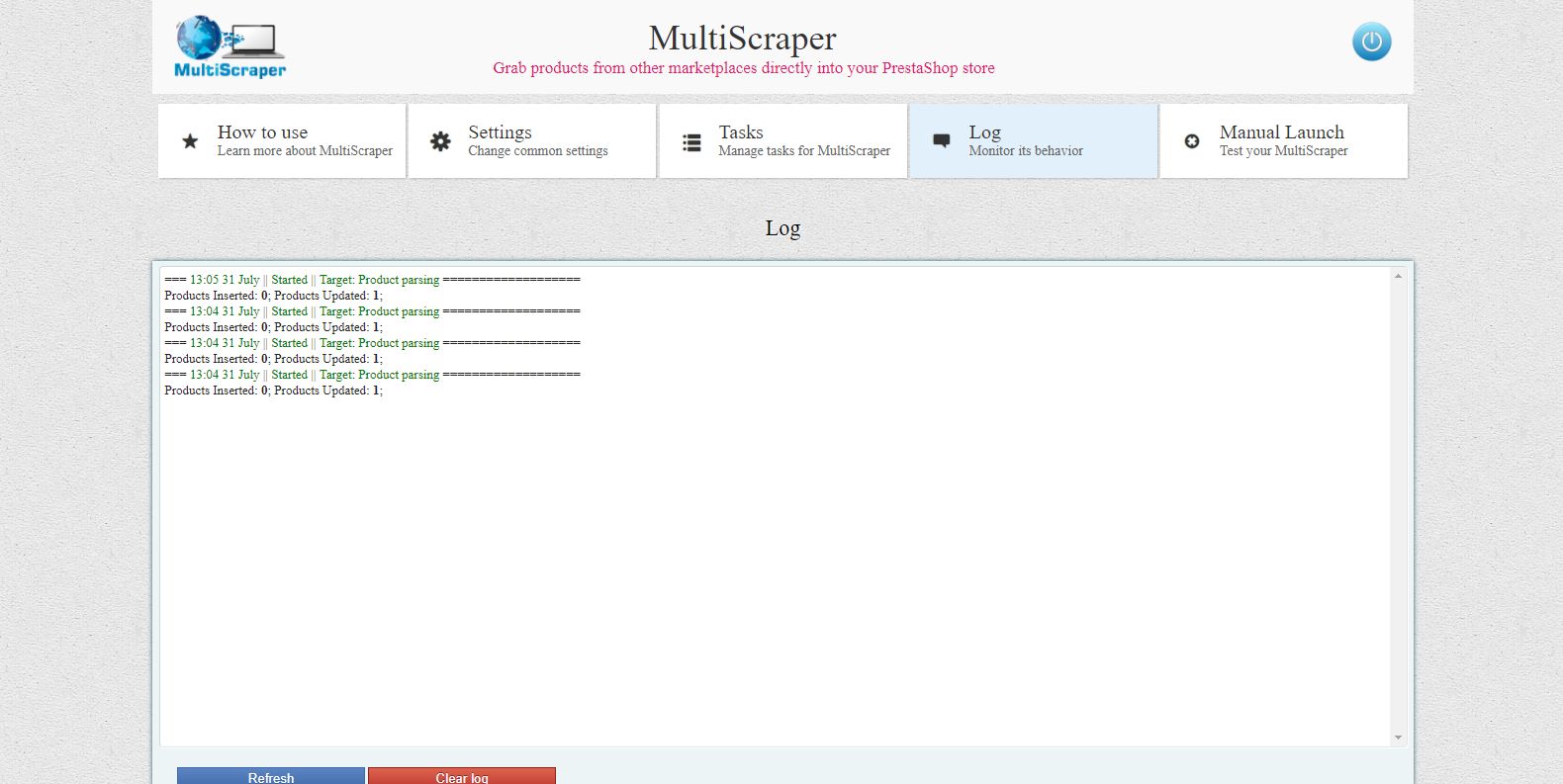The image size is (1563, 784).
Task: Select the Log tab
Action: (1034, 140)
